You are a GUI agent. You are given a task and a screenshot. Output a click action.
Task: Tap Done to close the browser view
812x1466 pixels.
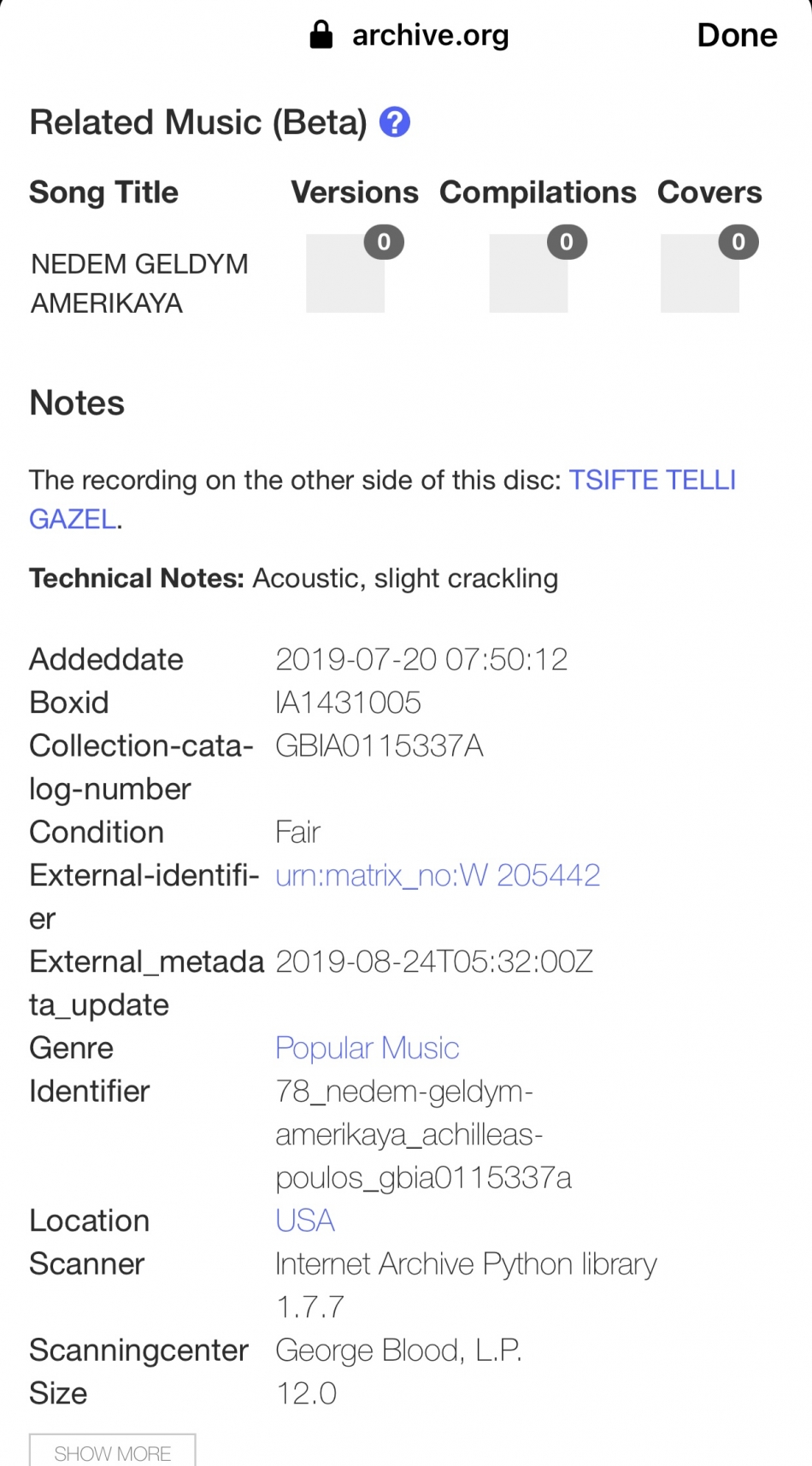coord(737,35)
